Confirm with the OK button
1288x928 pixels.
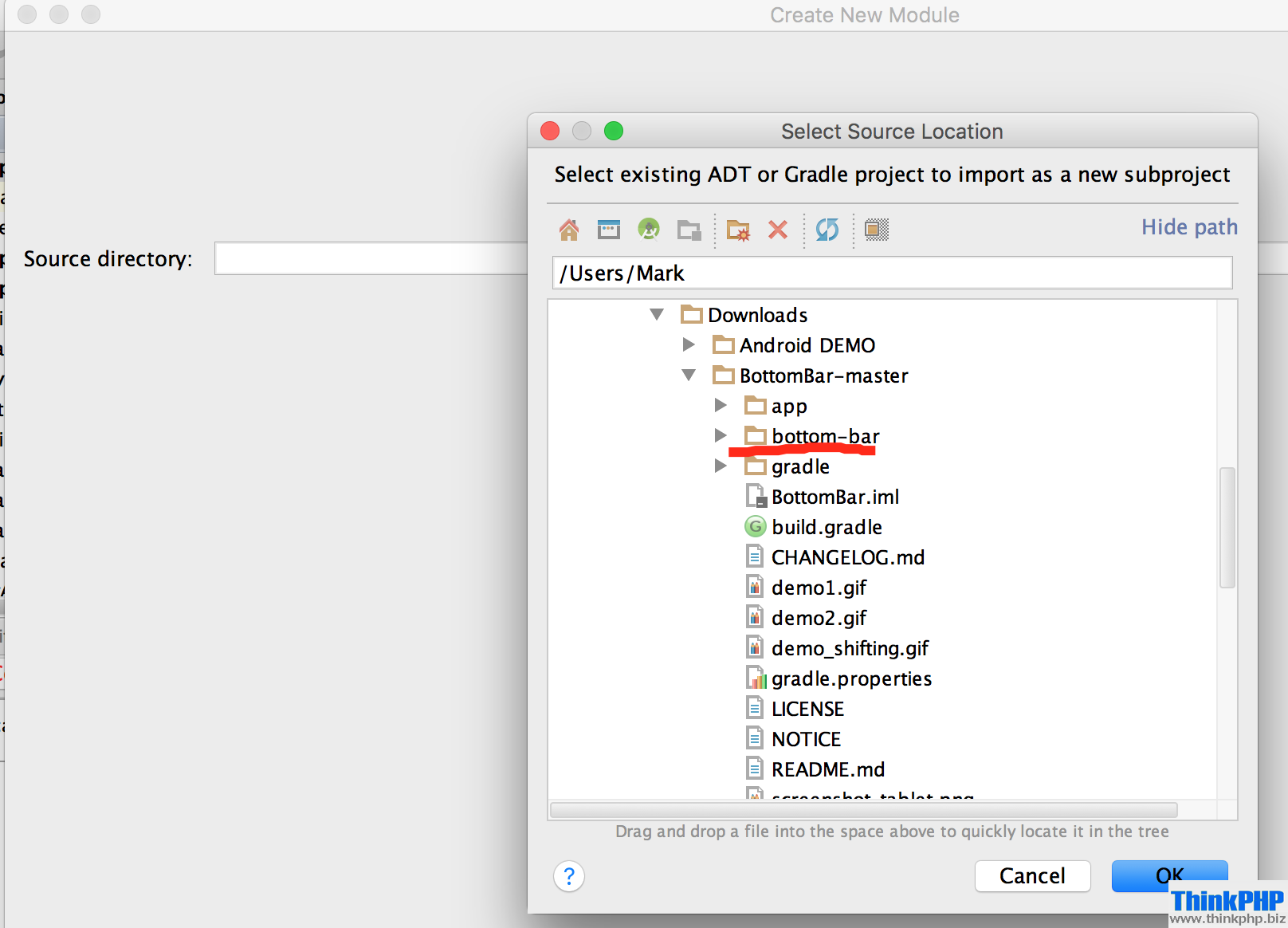(1169, 875)
